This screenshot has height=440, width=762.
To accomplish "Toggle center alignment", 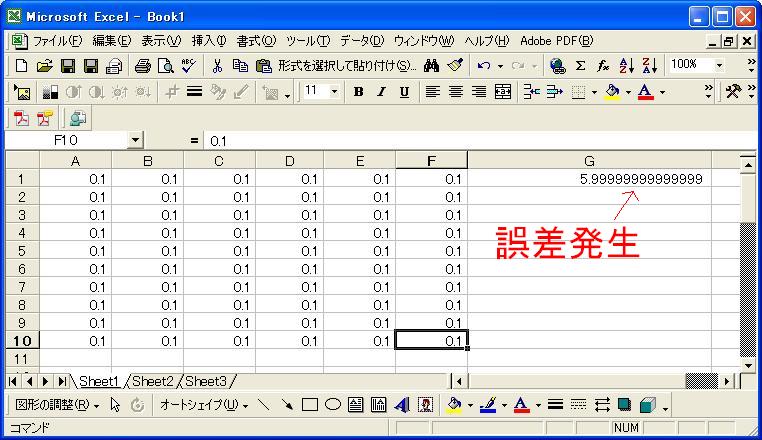I will click(456, 91).
